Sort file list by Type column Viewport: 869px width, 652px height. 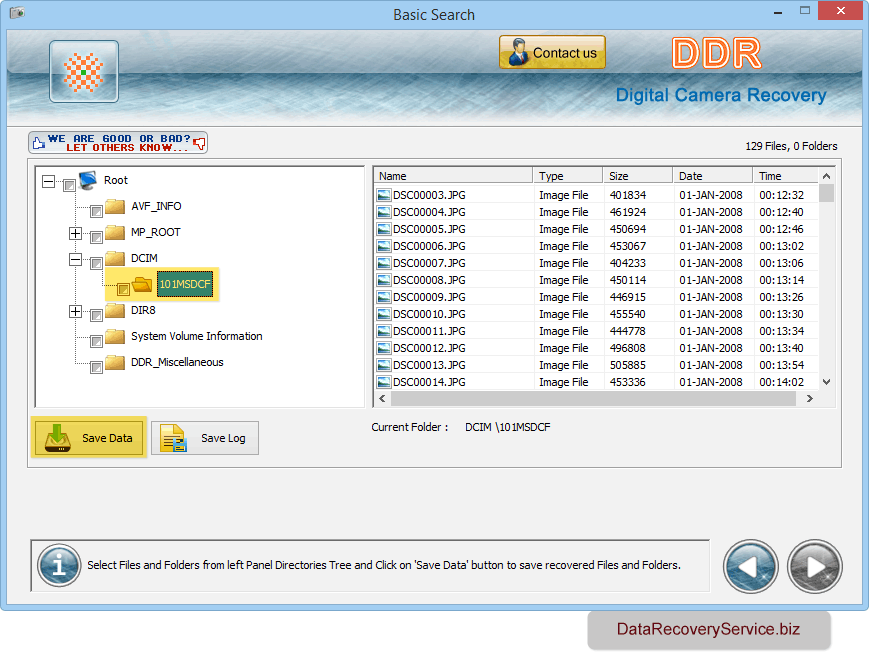(568, 176)
